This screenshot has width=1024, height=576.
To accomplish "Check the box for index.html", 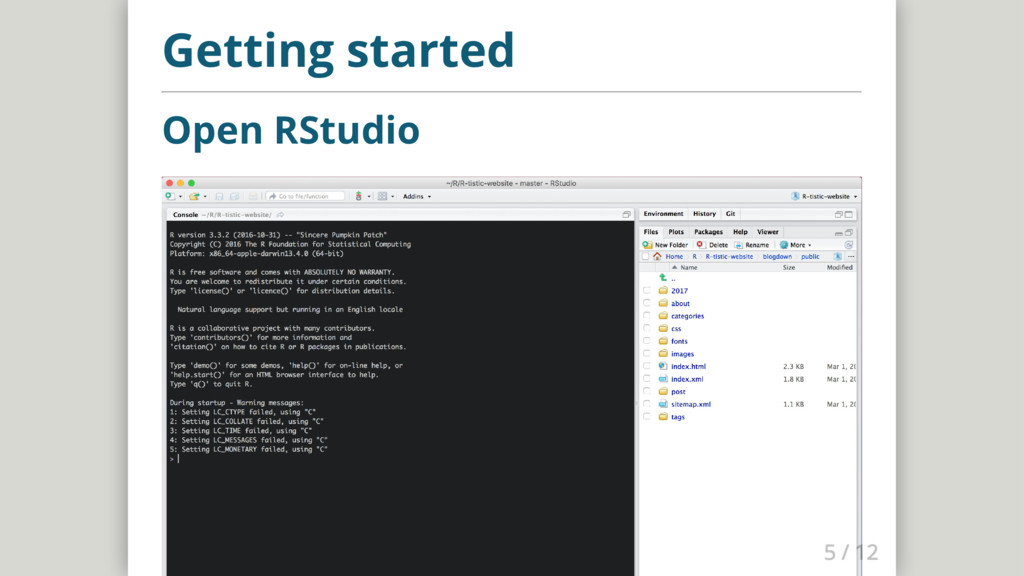I will point(647,366).
